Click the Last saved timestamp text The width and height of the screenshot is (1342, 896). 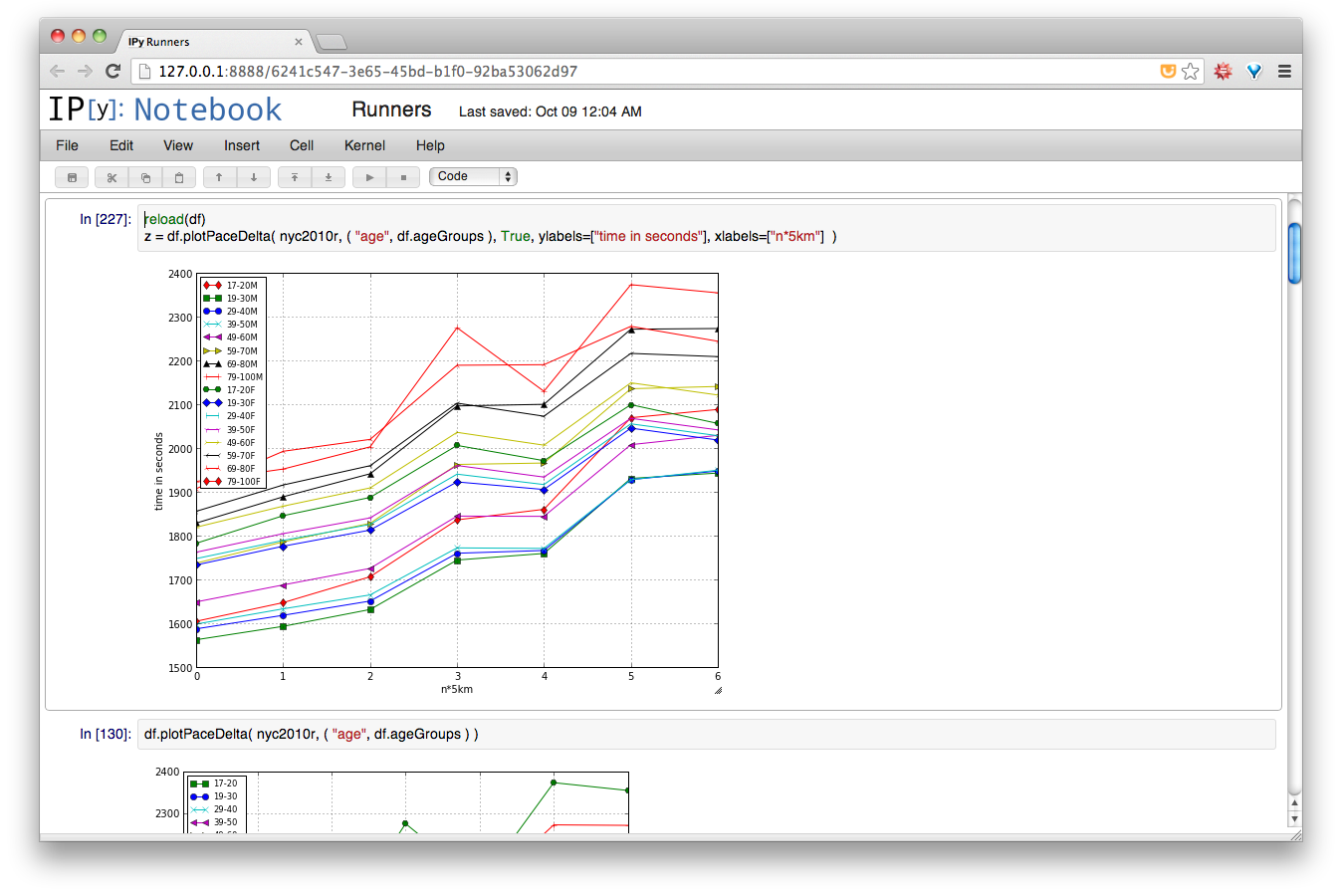pyautogui.click(x=550, y=112)
